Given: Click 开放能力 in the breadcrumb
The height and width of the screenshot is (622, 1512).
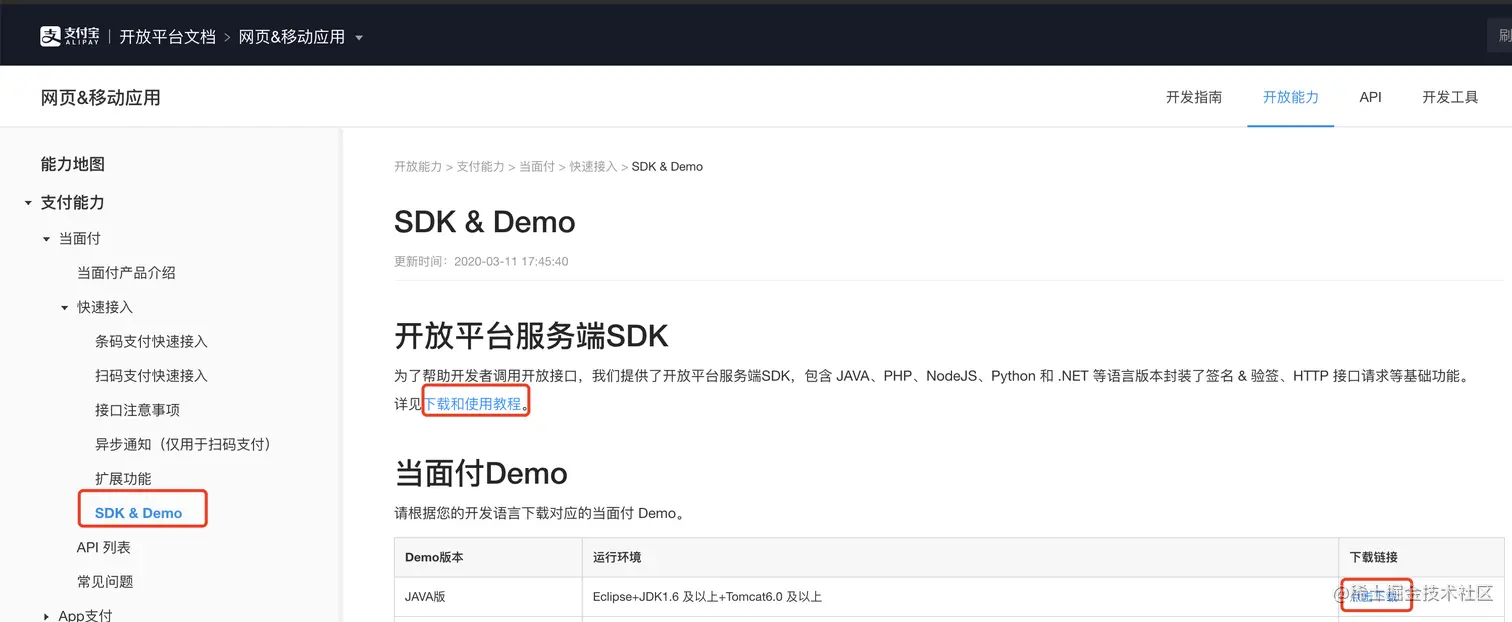Looking at the screenshot, I should coord(418,166).
